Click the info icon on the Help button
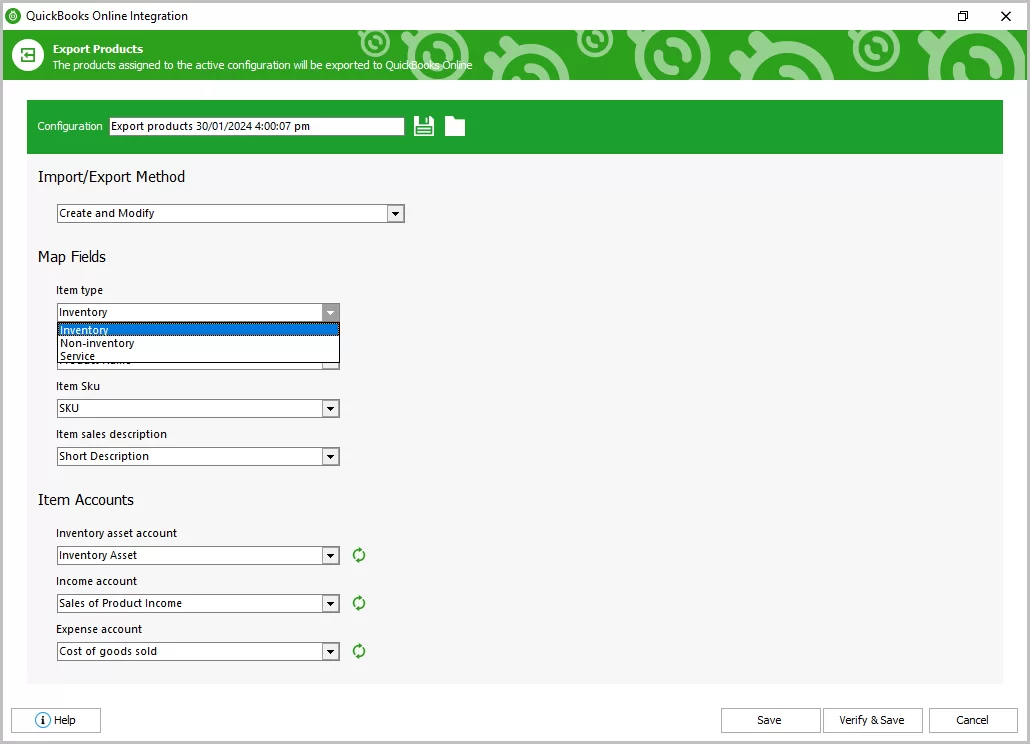This screenshot has width=1030, height=744. click(x=42, y=720)
